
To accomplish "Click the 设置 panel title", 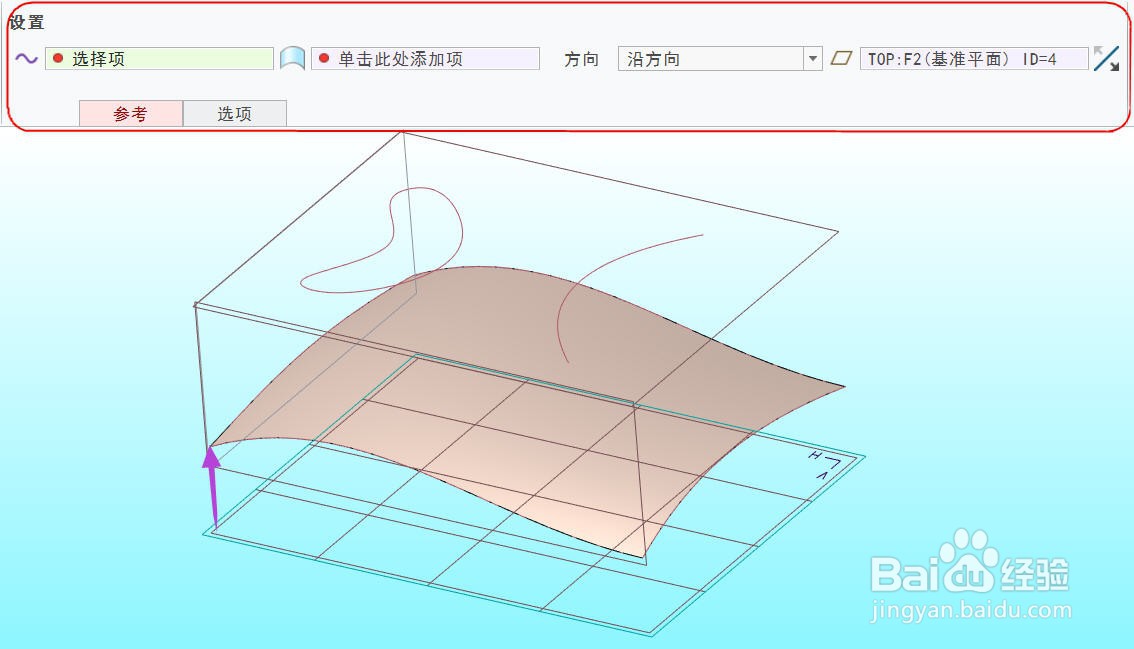I will pos(27,22).
